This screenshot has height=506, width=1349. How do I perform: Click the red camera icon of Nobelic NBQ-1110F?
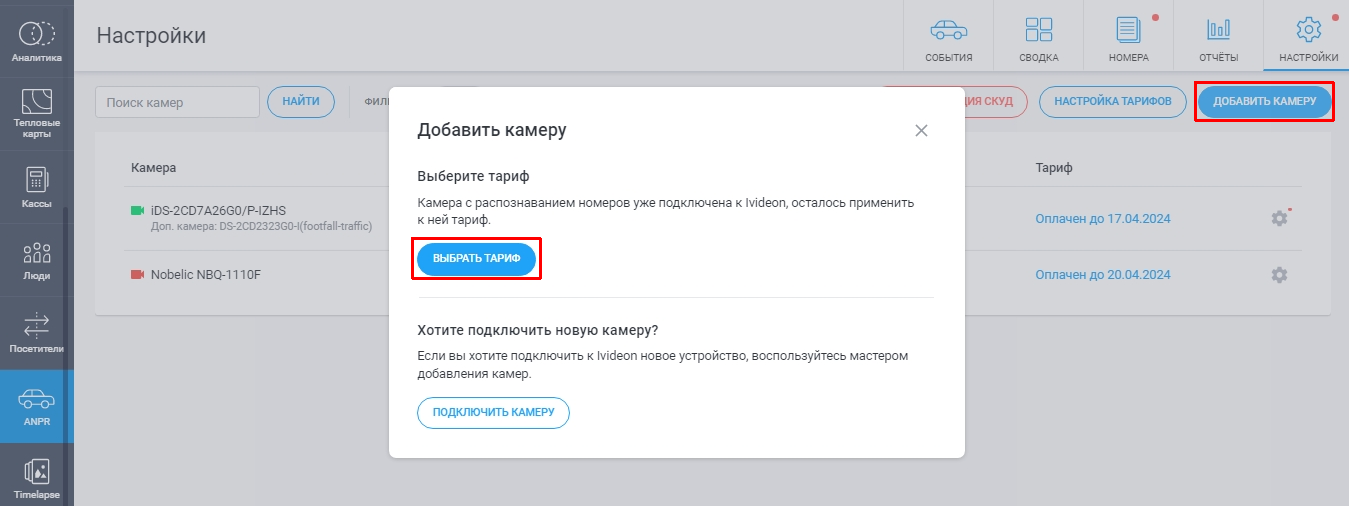pyautogui.click(x=137, y=274)
